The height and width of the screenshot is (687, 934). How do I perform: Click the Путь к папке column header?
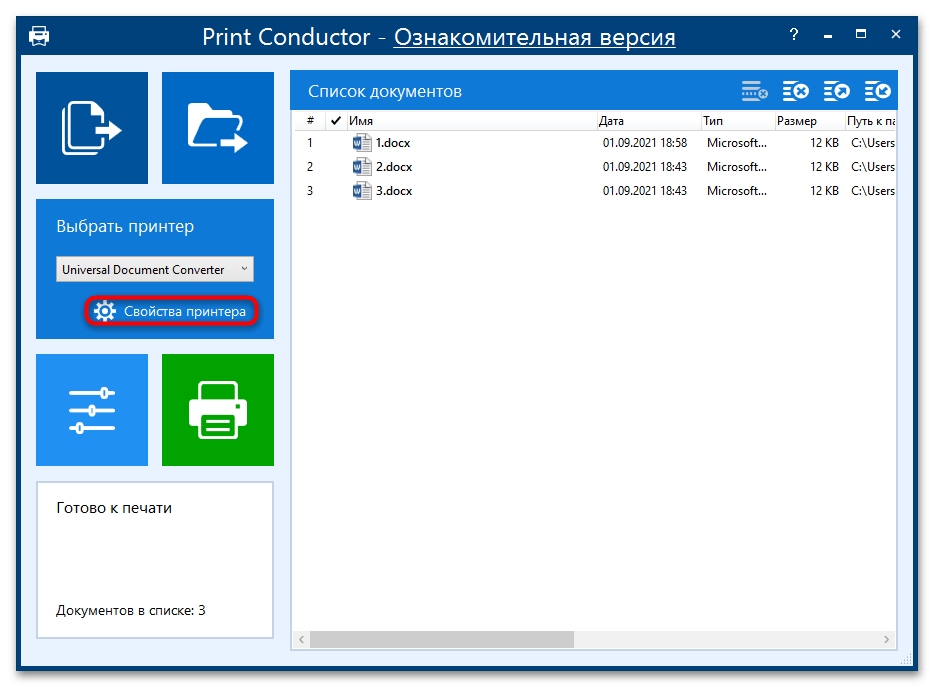click(871, 121)
